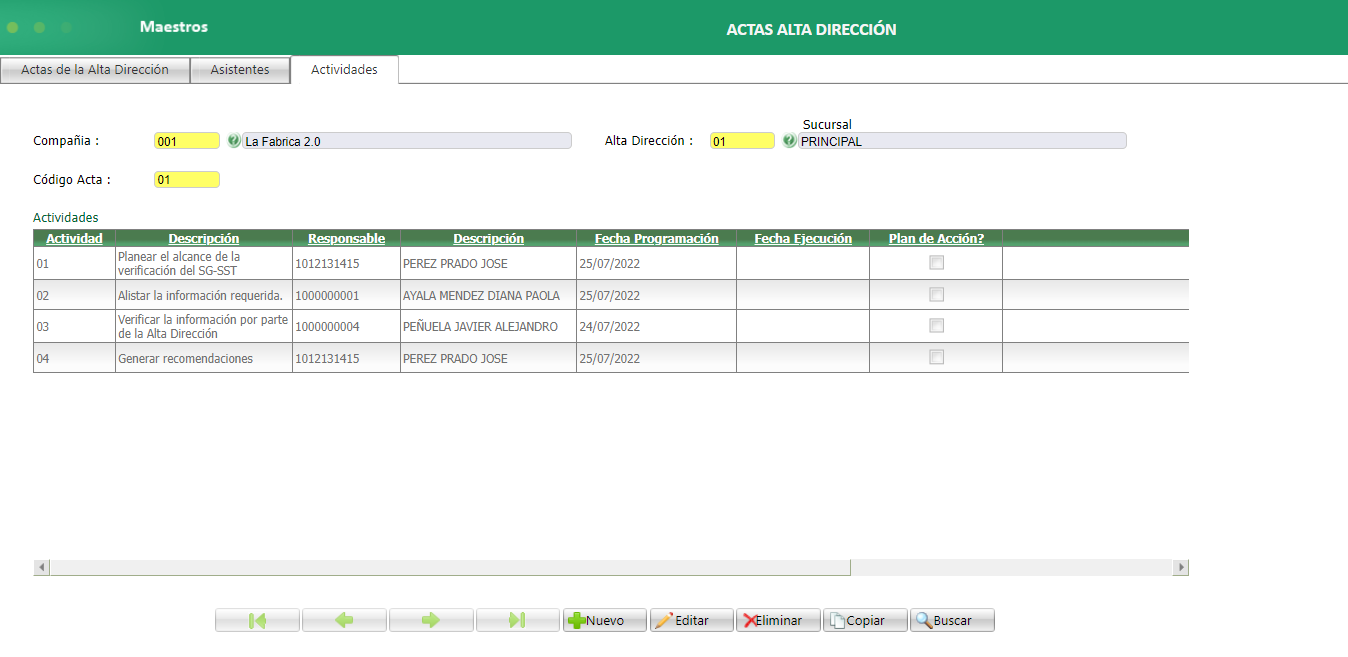Click AYALA MENDEZ DIANA PAOLA cell
The height and width of the screenshot is (657, 1348).
pyautogui.click(x=488, y=295)
